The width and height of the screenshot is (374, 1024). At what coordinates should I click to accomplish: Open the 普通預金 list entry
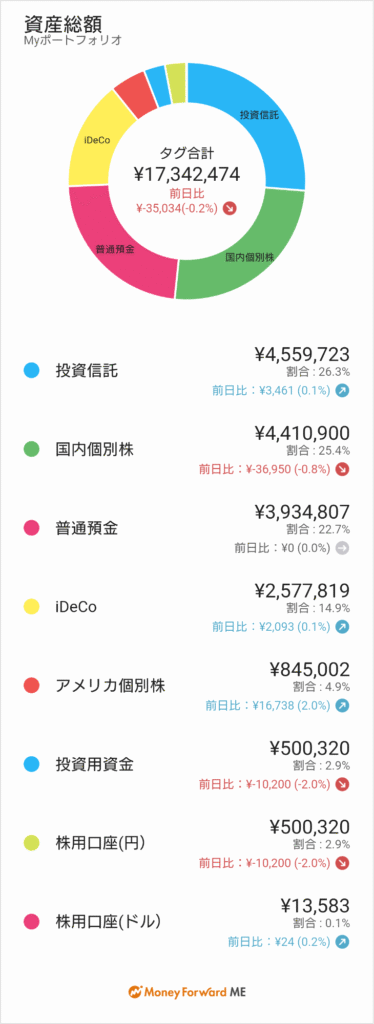coord(187,529)
